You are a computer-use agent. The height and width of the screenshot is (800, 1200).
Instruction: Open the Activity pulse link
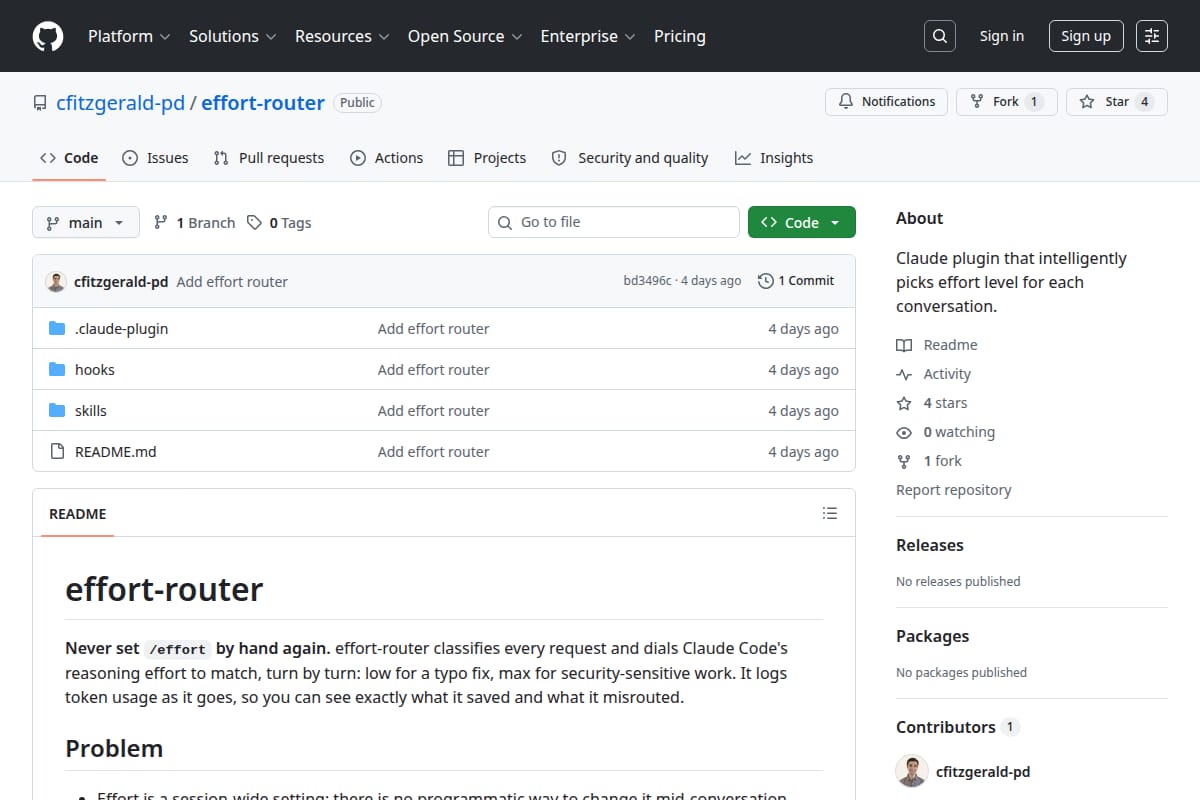pos(934,374)
